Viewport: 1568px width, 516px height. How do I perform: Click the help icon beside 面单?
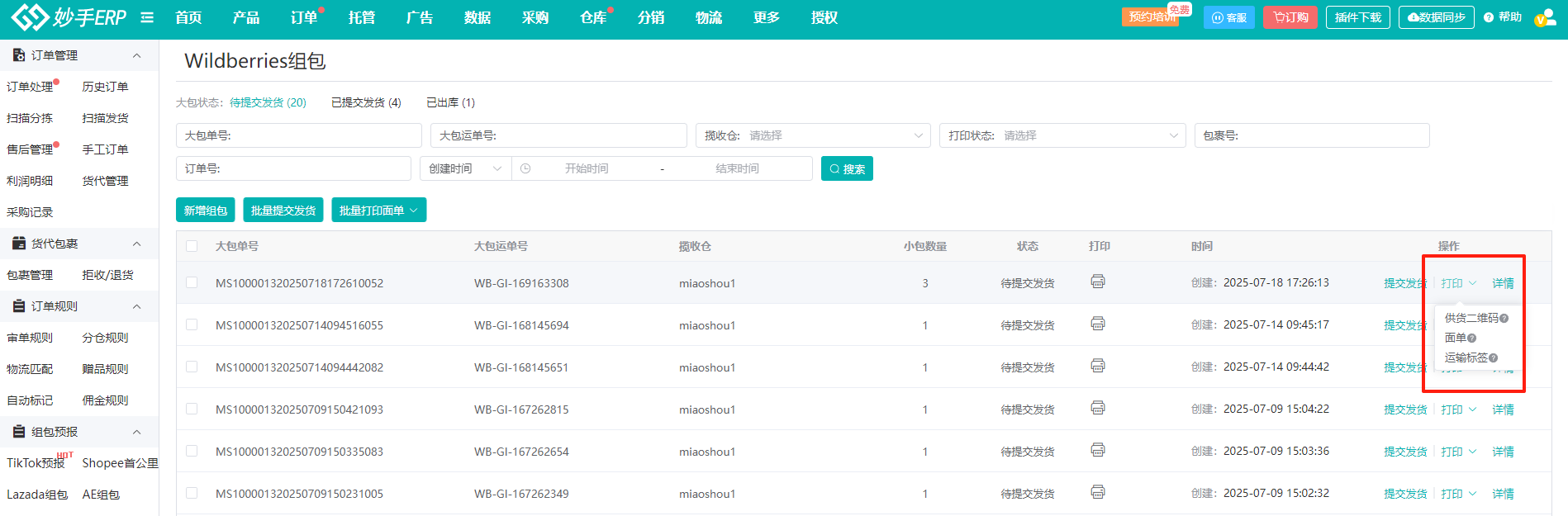[x=1472, y=338]
